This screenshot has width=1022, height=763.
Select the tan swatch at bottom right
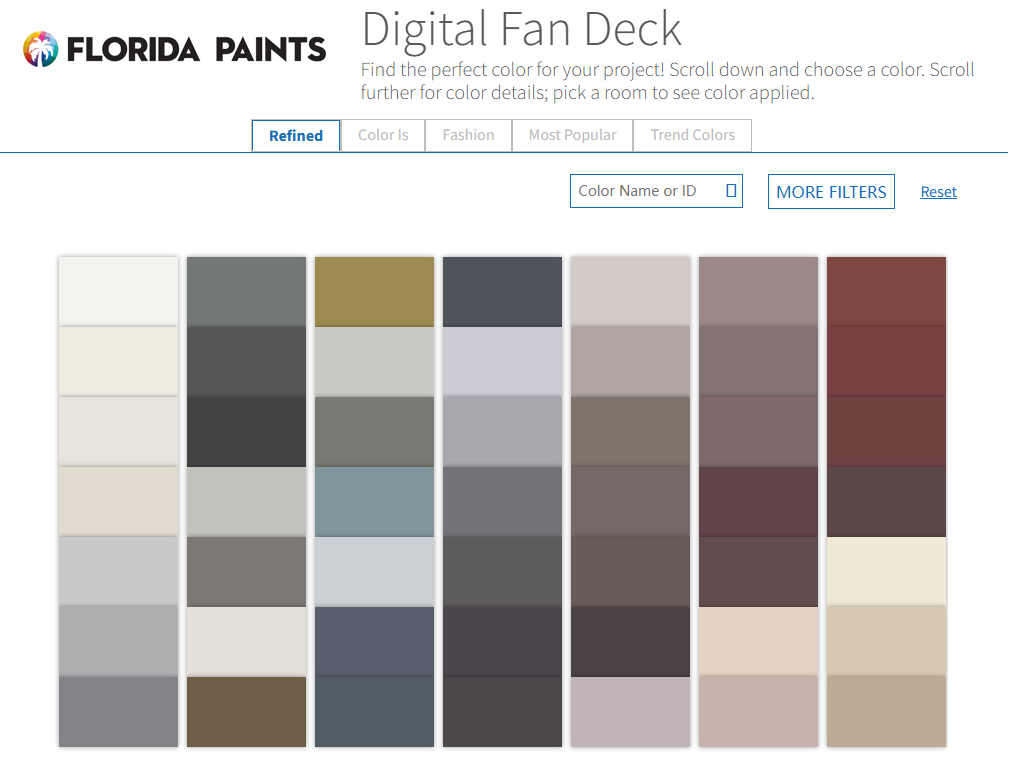(x=886, y=712)
